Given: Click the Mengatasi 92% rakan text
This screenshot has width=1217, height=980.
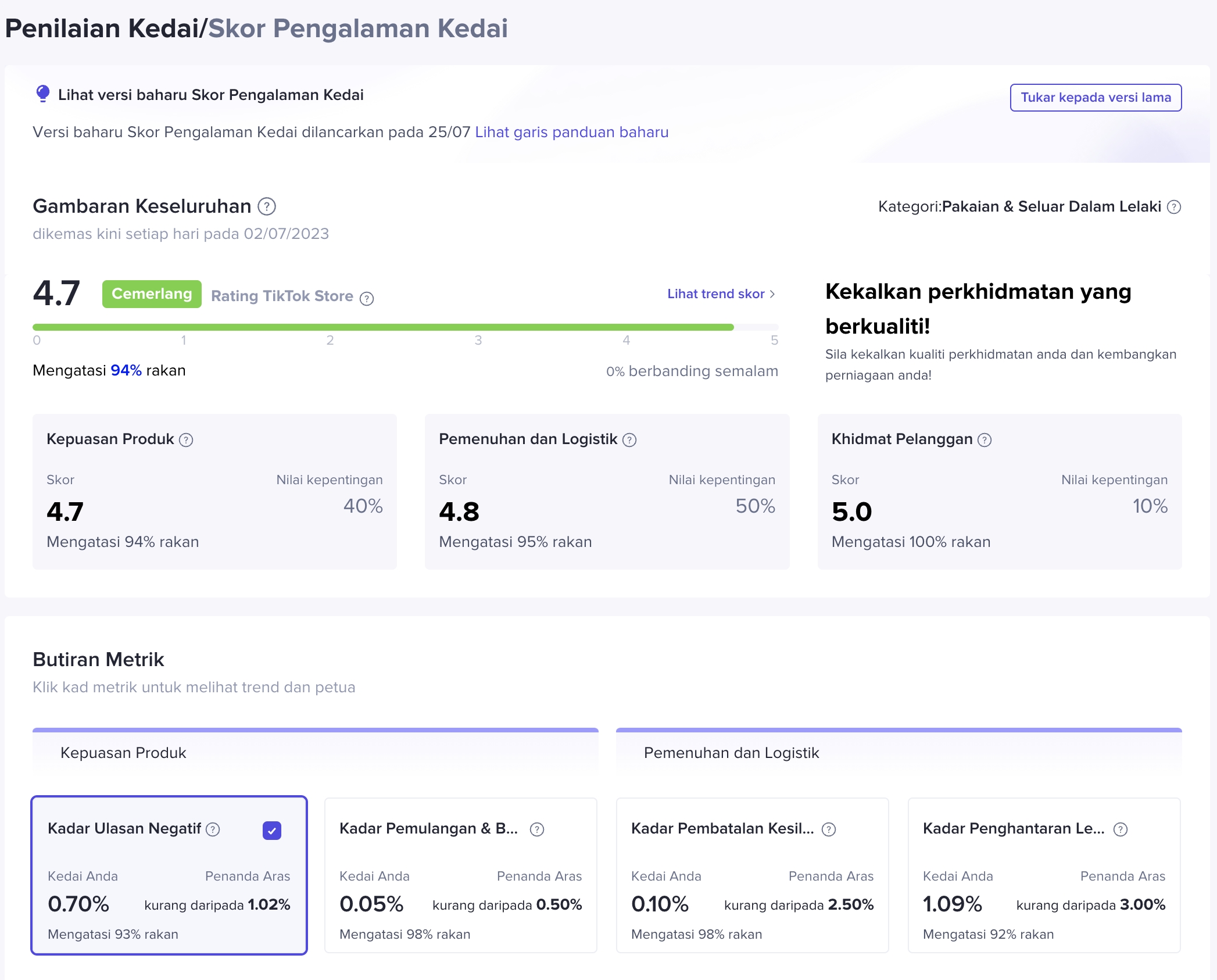Looking at the screenshot, I should tap(988, 935).
